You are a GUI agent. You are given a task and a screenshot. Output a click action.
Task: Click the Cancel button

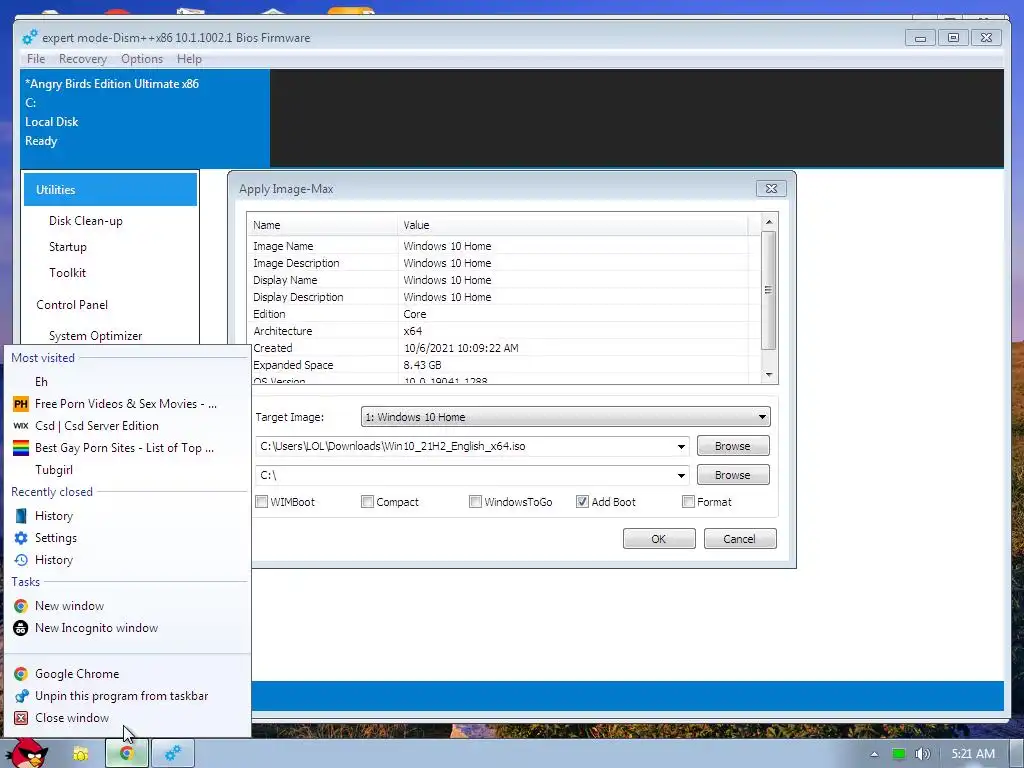coord(740,539)
